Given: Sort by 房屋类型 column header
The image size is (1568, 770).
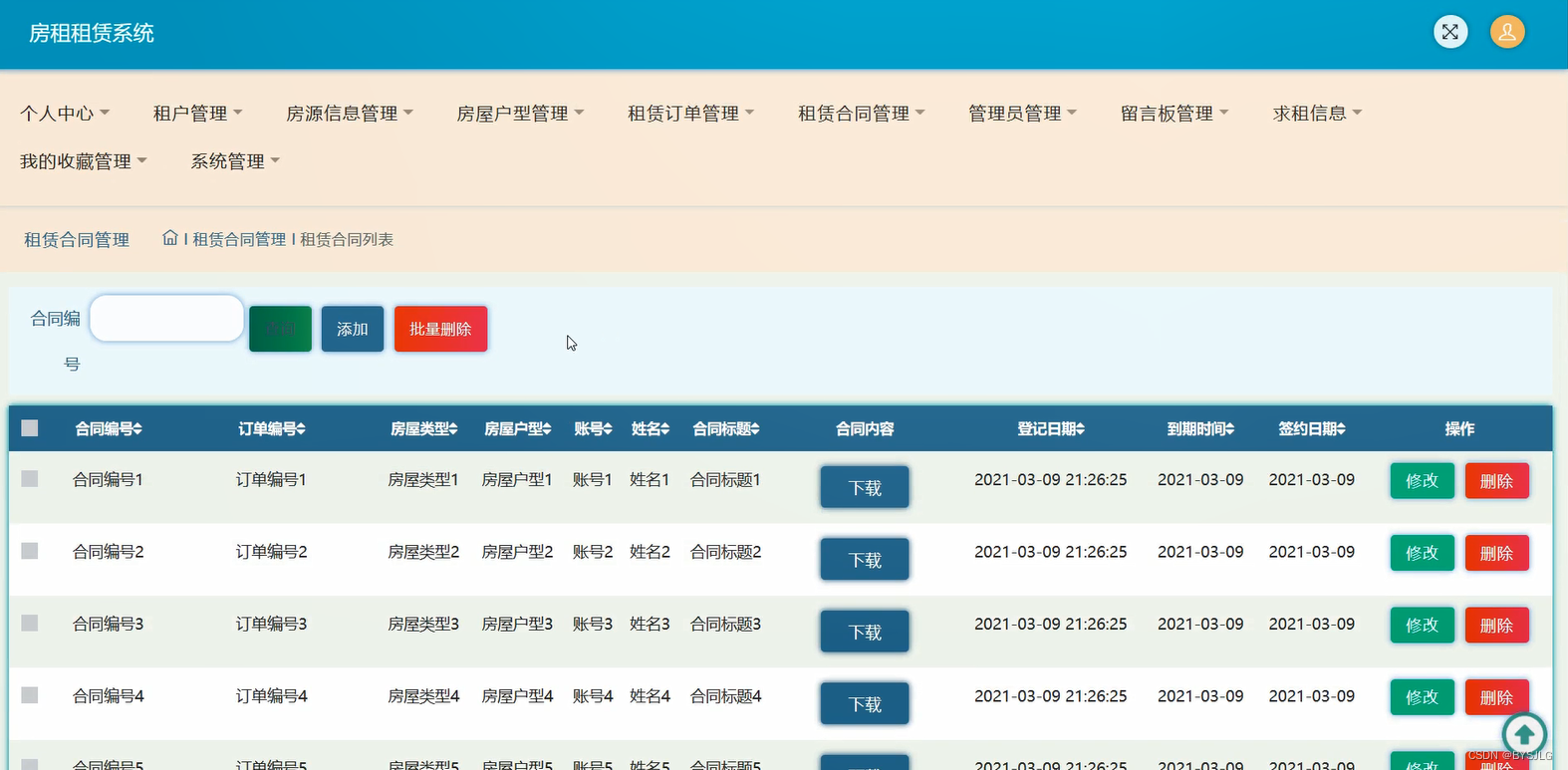Looking at the screenshot, I should pos(423,428).
